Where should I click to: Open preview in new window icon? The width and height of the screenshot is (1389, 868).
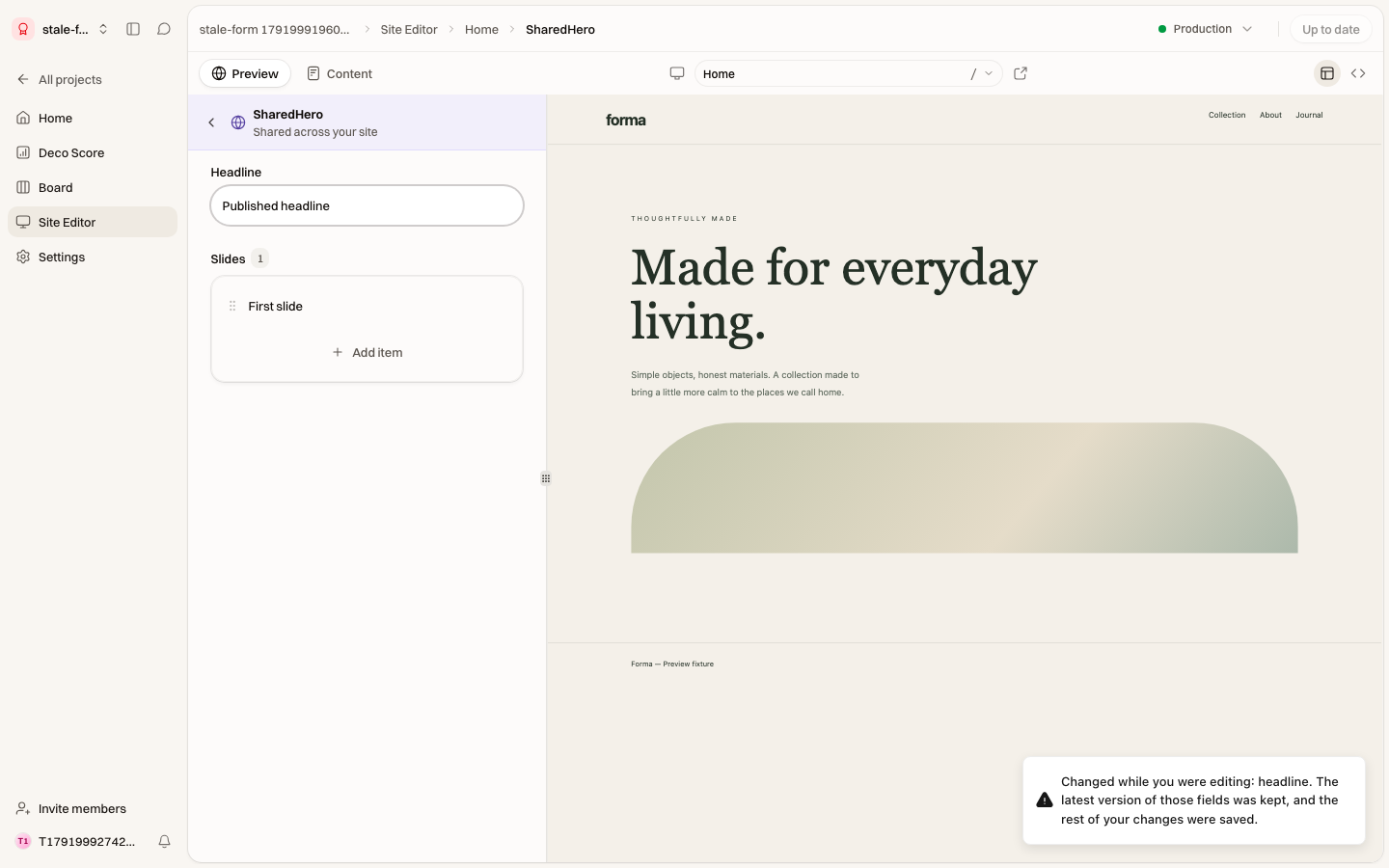click(x=1021, y=73)
